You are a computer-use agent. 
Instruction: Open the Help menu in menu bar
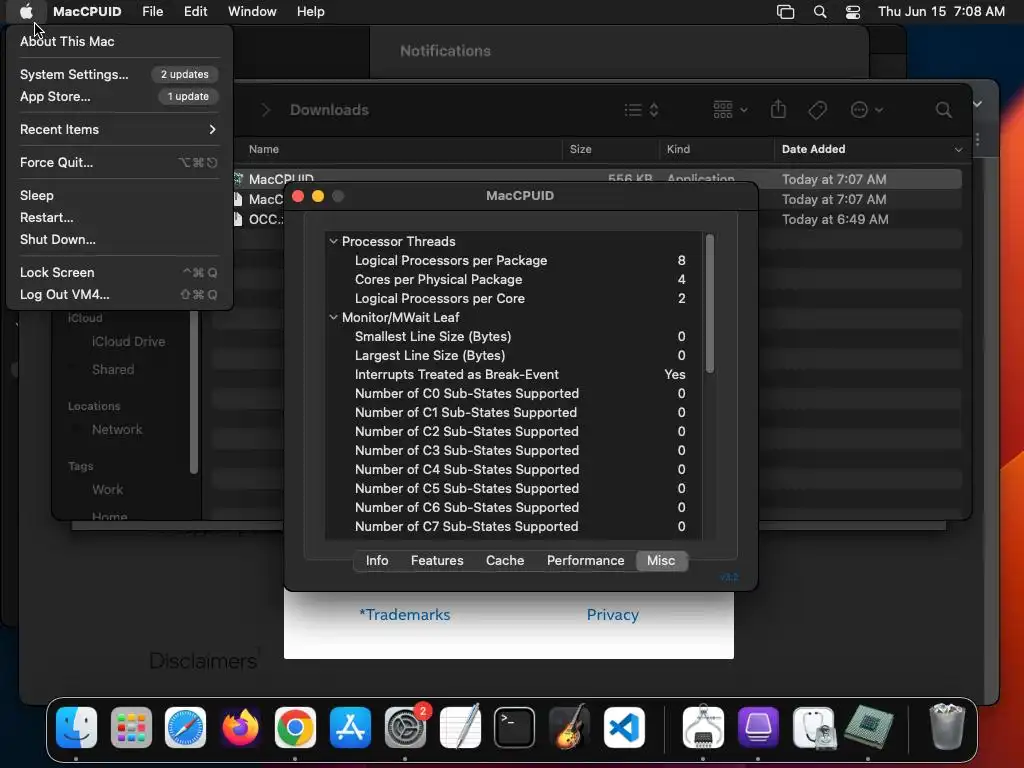click(x=310, y=11)
